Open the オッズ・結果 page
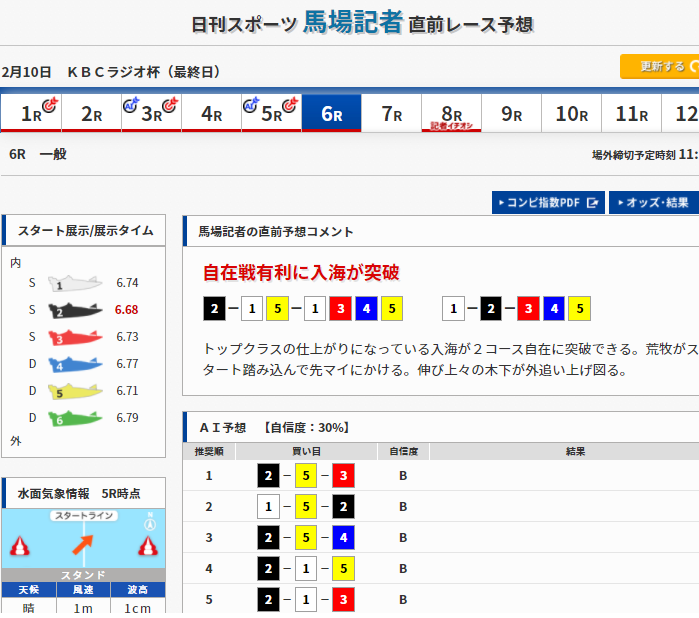699x618 pixels. point(654,202)
